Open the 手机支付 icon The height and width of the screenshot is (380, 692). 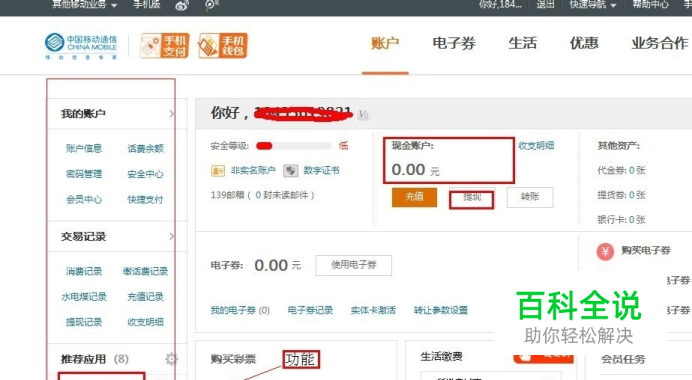[x=165, y=45]
